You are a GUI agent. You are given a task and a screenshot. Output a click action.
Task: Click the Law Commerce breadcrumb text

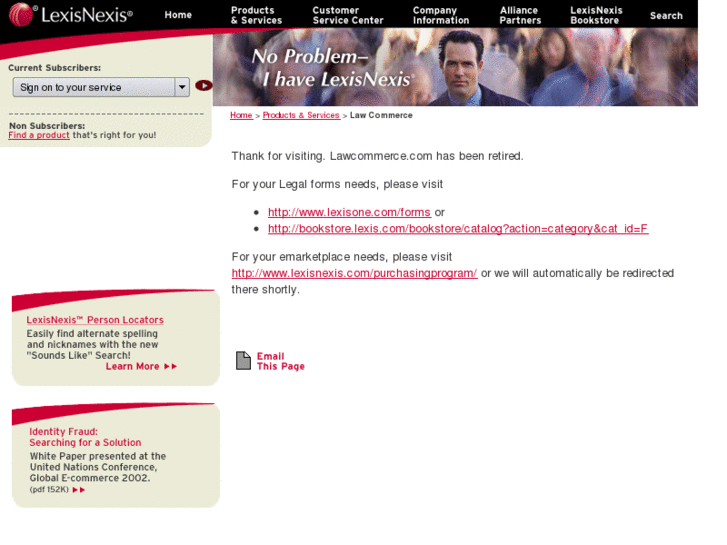click(381, 115)
